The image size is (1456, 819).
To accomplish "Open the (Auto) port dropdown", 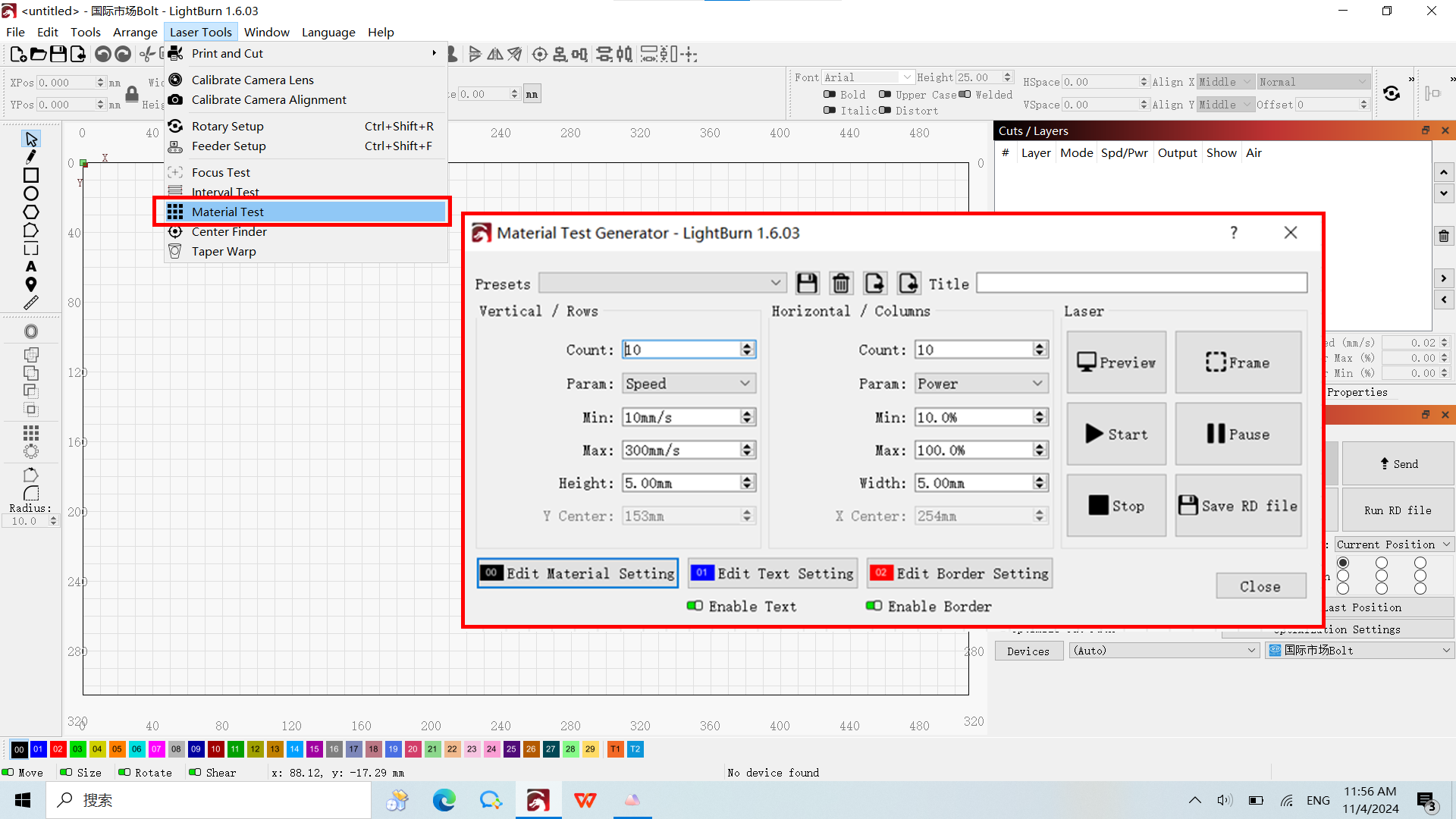I will tap(1165, 651).
